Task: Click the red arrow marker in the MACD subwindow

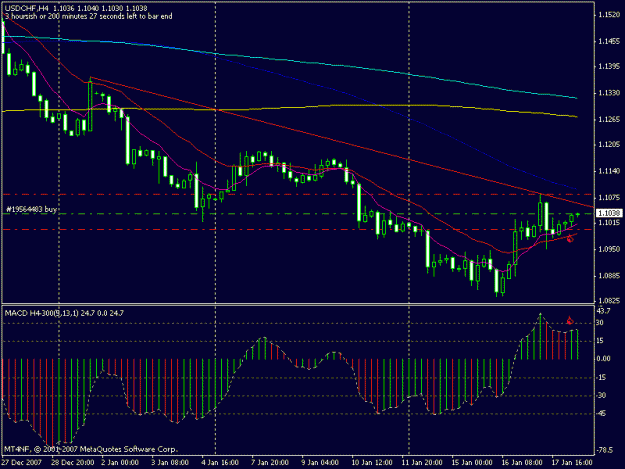Action: (570, 320)
